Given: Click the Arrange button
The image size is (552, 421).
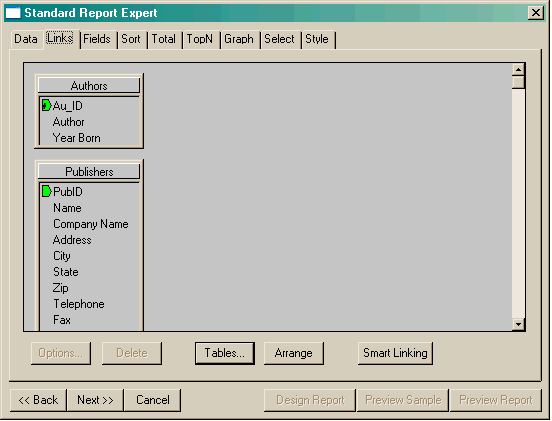Looking at the screenshot, I should point(294,353).
